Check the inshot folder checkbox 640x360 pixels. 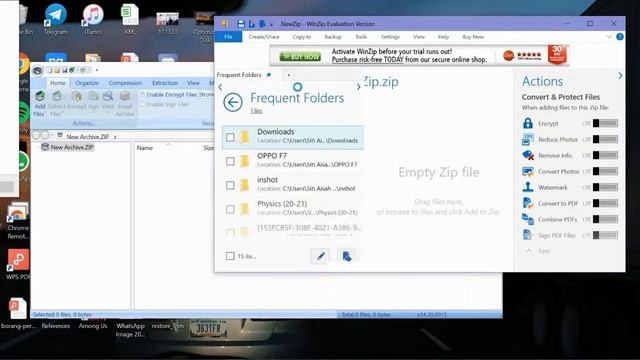[230, 185]
